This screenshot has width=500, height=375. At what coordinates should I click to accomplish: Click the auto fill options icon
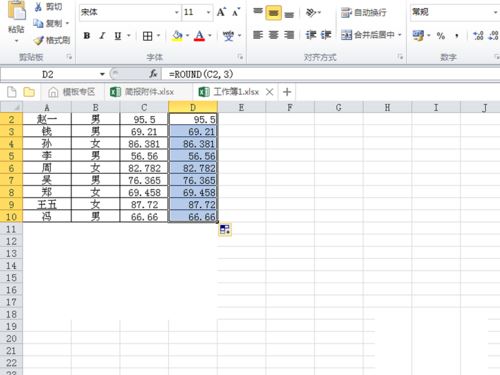[x=225, y=229]
